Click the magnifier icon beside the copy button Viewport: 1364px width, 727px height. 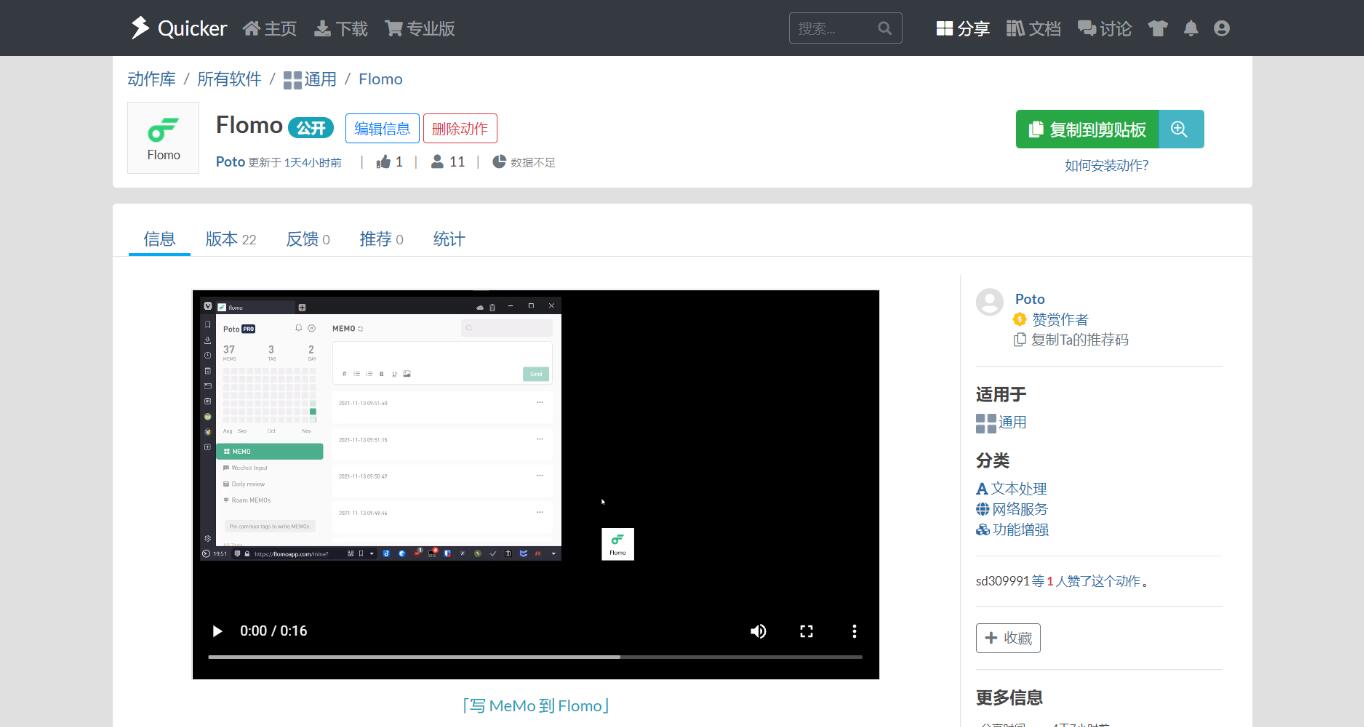pyautogui.click(x=1180, y=129)
